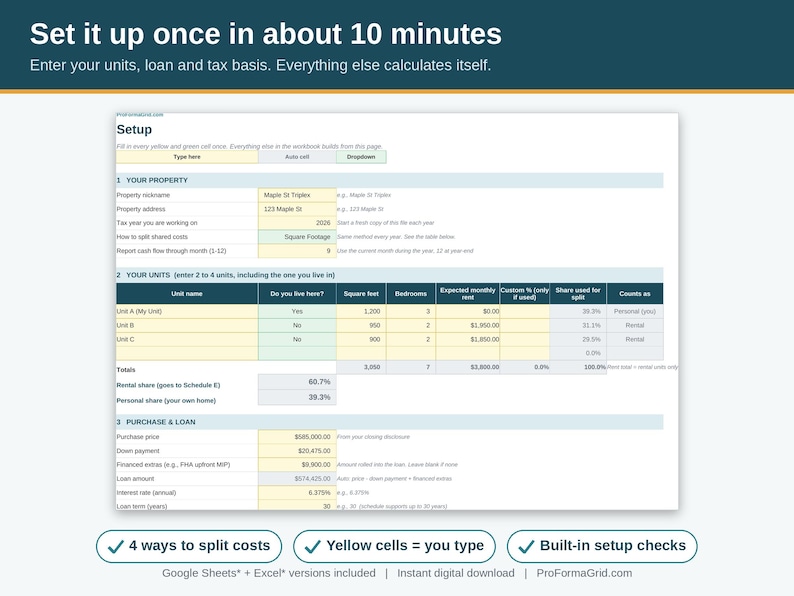
Task: Click the Personal share value 39.3%
Action: coord(297,397)
